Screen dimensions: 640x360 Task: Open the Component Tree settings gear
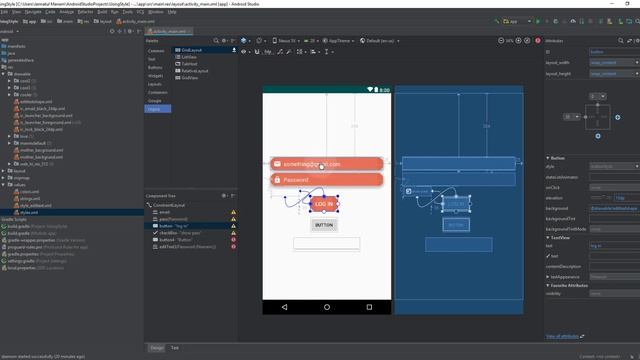[224, 196]
